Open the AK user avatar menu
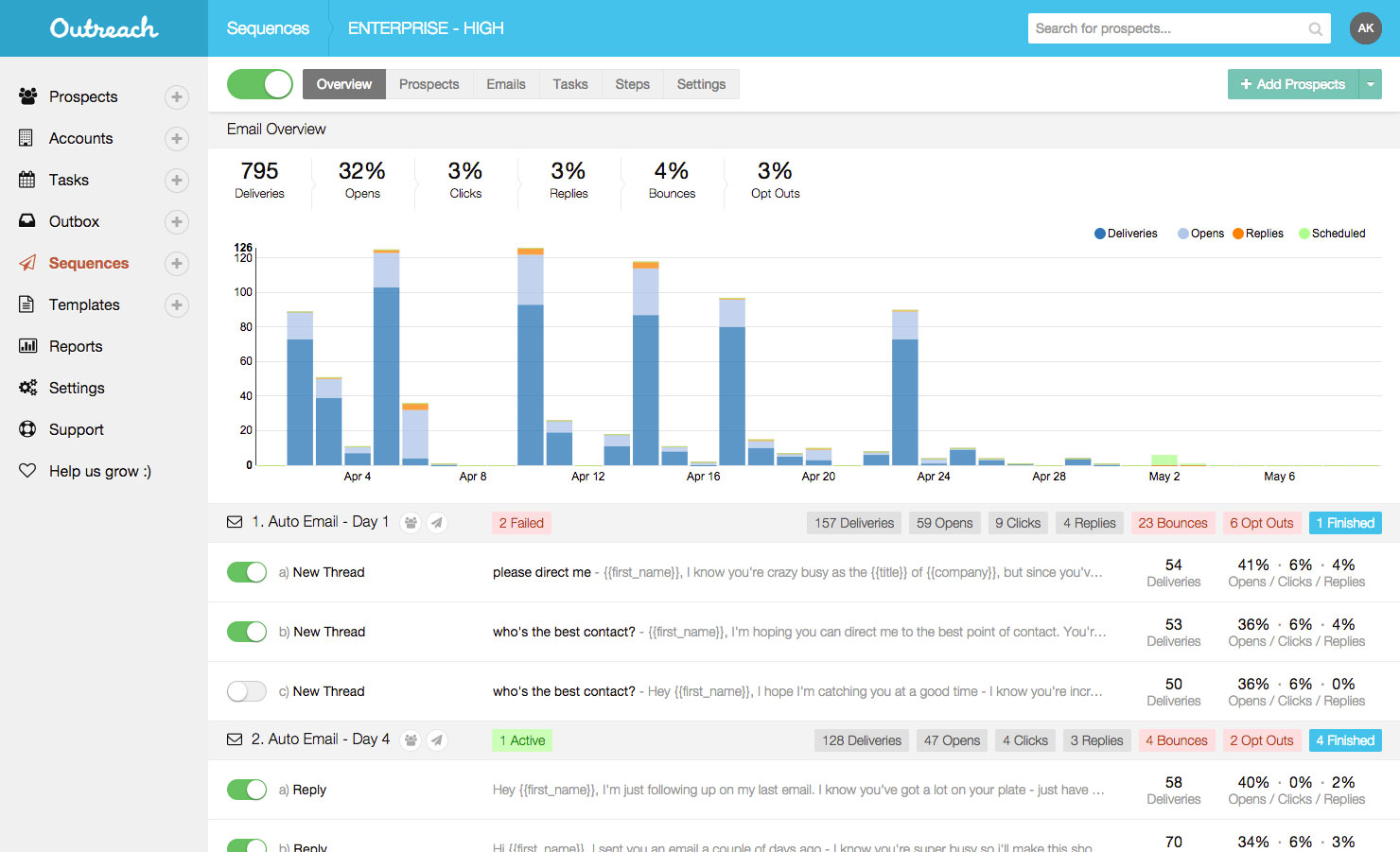The image size is (1400, 852). pyautogui.click(x=1366, y=28)
